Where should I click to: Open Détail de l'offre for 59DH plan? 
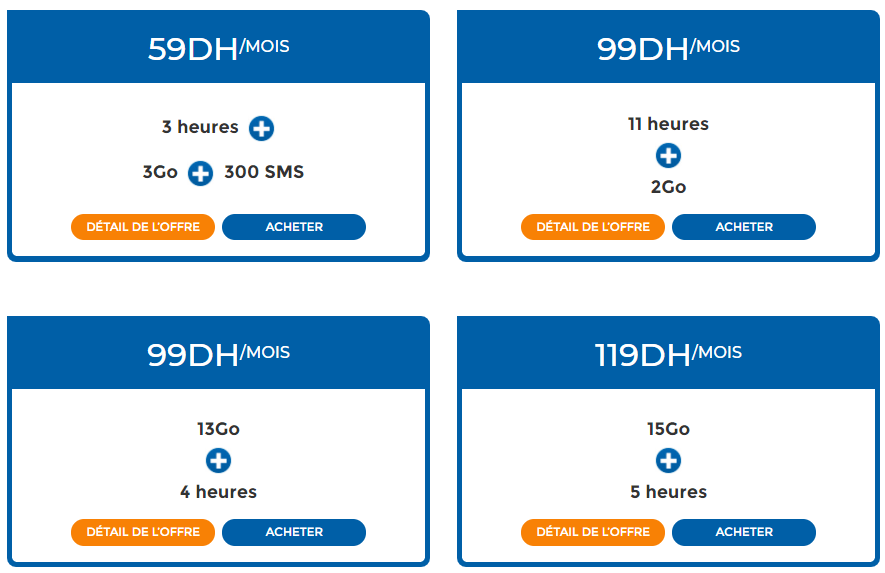click(x=143, y=227)
